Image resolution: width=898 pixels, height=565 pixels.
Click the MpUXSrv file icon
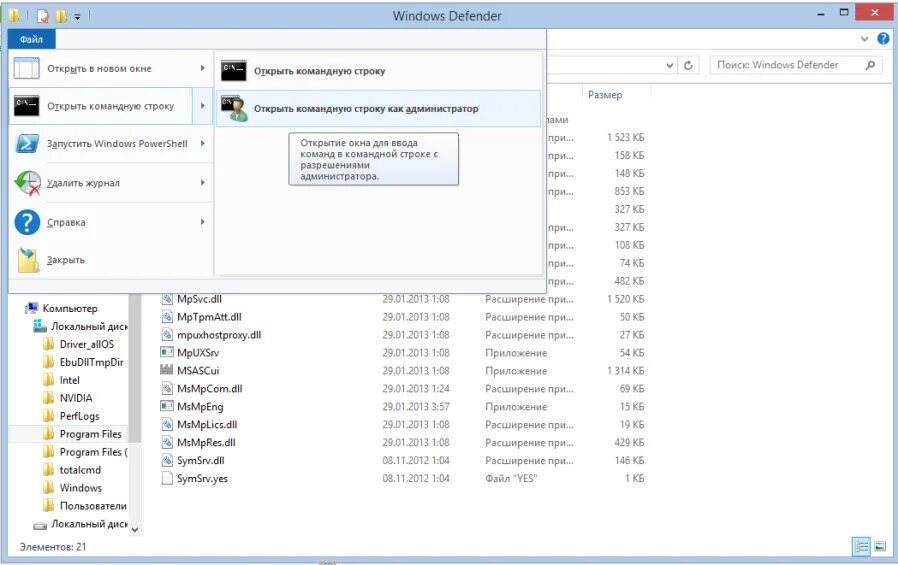[x=167, y=353]
